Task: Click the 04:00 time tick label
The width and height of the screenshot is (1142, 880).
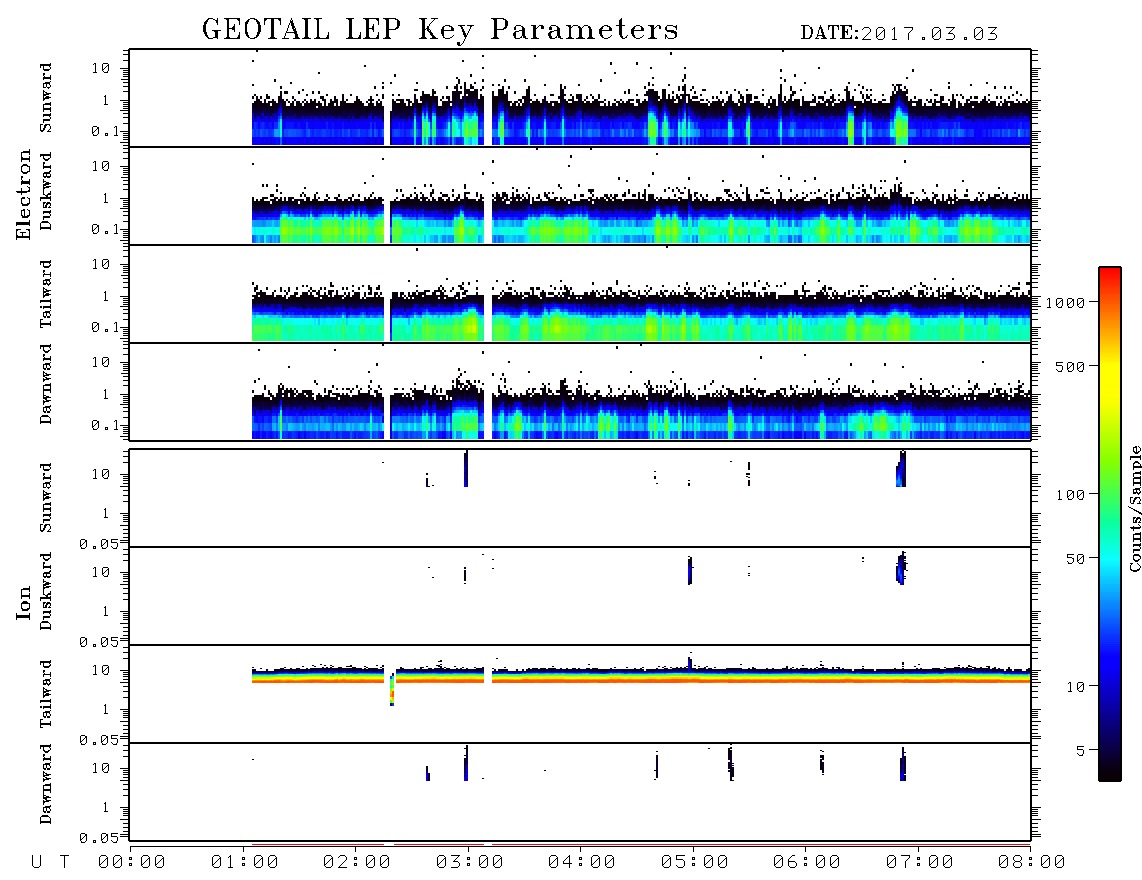Action: click(582, 863)
